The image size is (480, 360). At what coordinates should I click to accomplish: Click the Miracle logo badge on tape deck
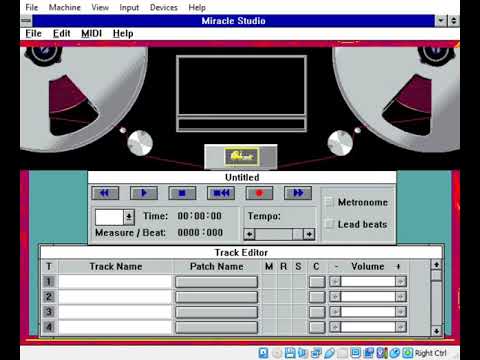(241, 157)
